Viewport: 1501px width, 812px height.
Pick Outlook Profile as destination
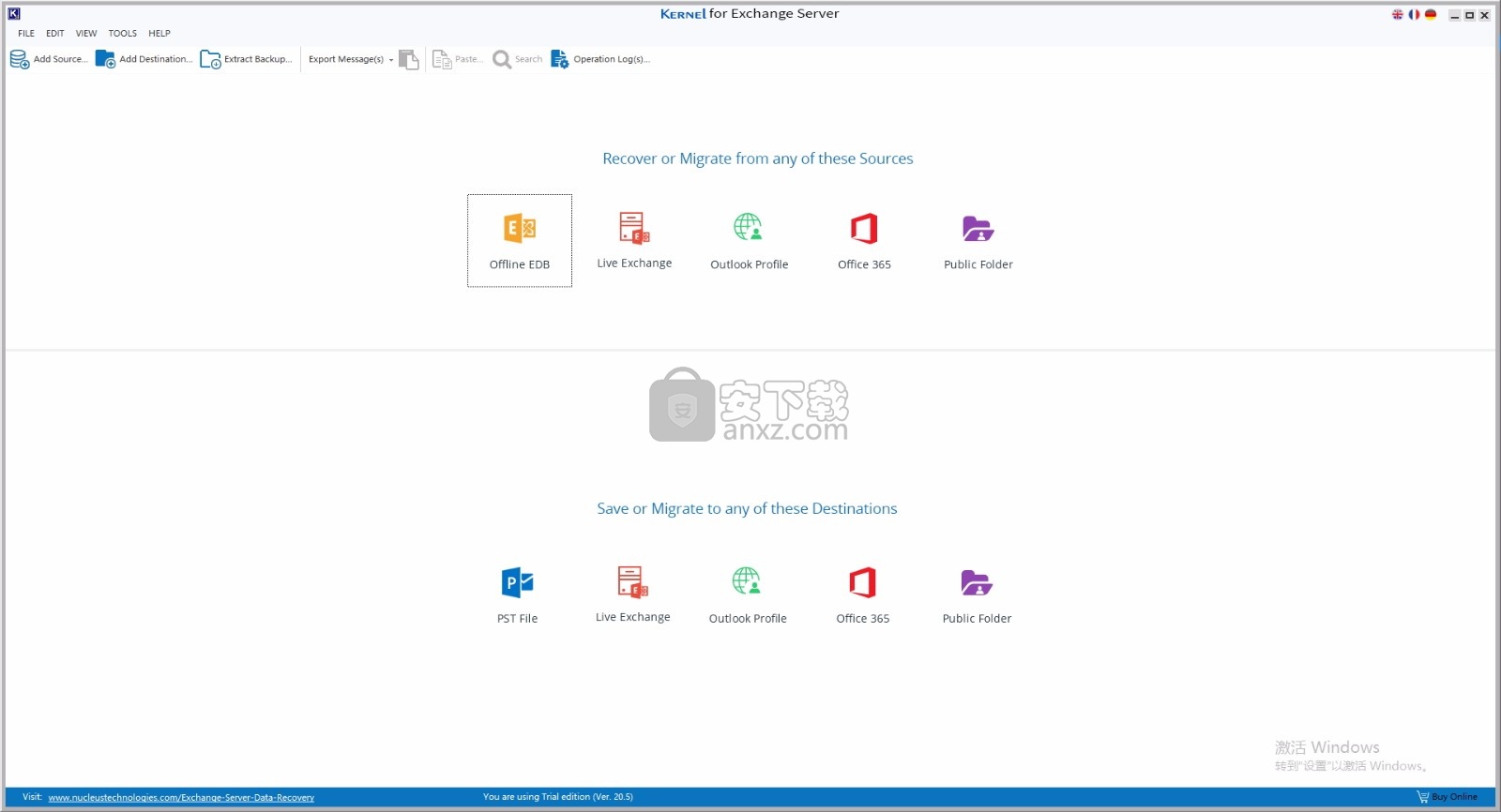click(748, 595)
